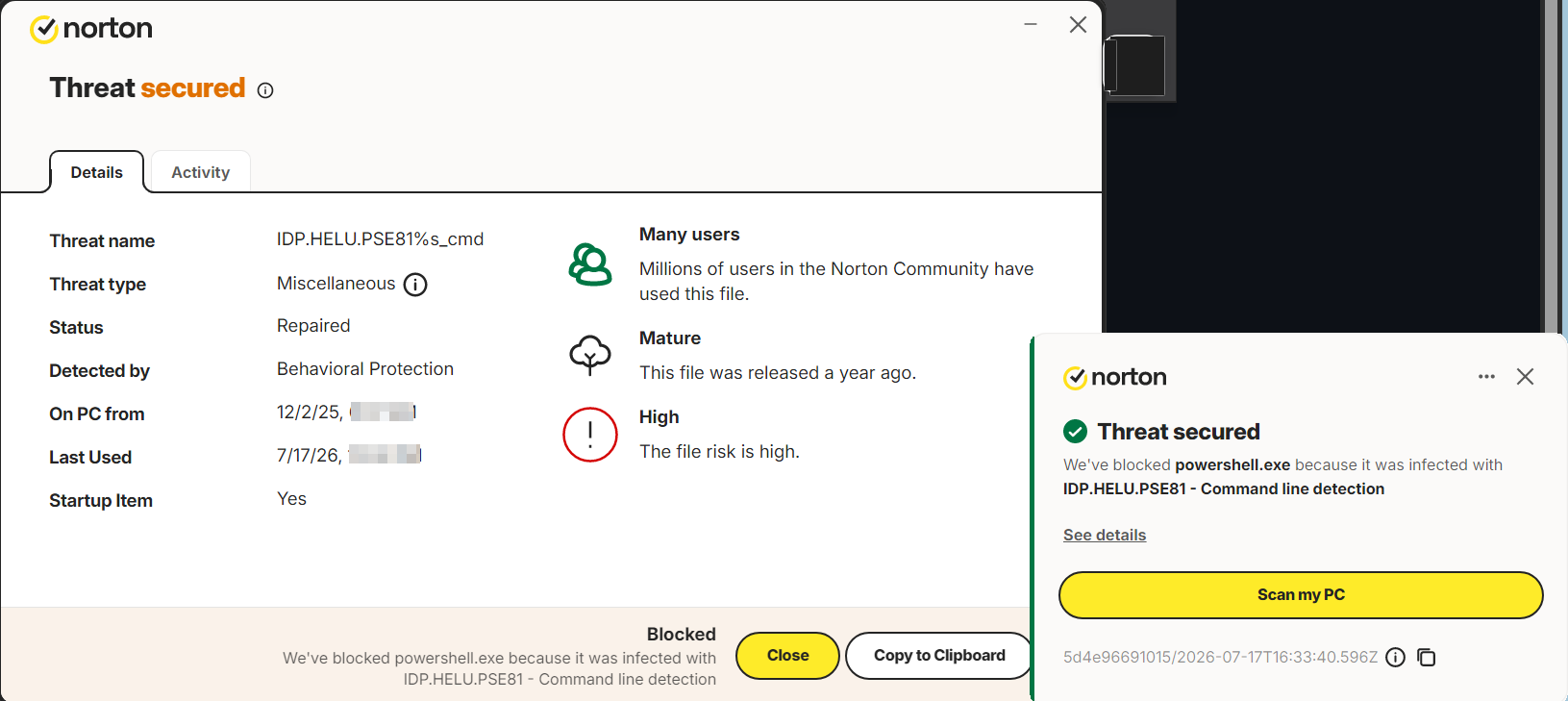Image resolution: width=1568 pixels, height=701 pixels.
Task: Click 'This file was released a year ago.' text
Action: click(x=778, y=373)
